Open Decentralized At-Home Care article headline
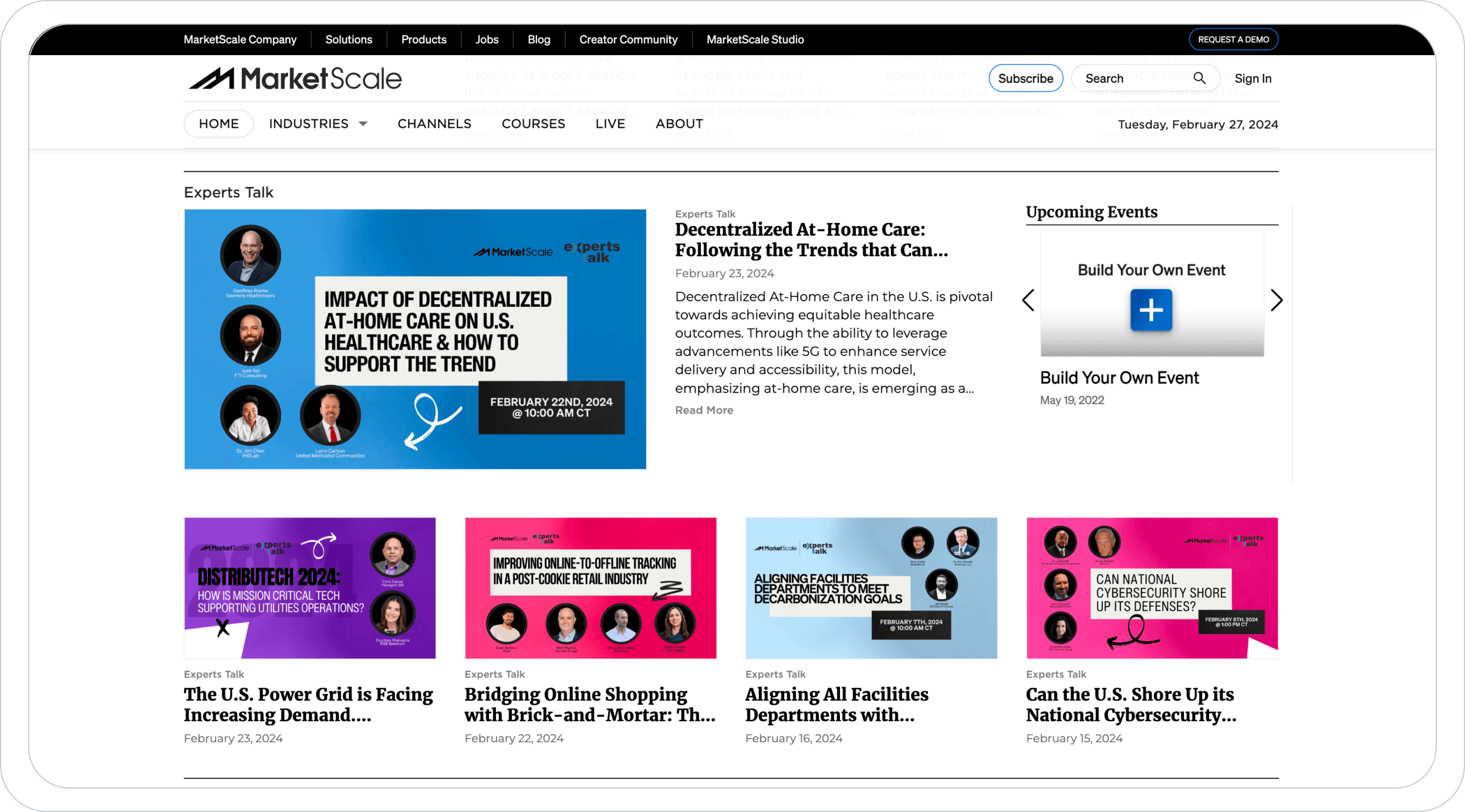This screenshot has width=1465, height=812. (811, 239)
